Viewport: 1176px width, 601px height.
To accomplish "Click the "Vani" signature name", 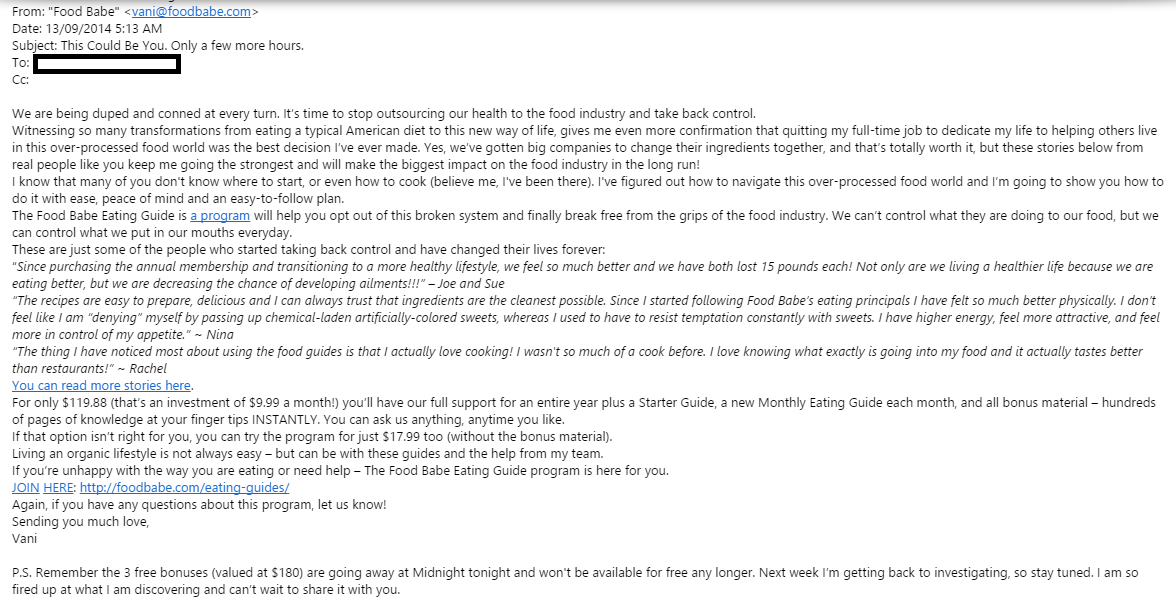I will pyautogui.click(x=25, y=538).
